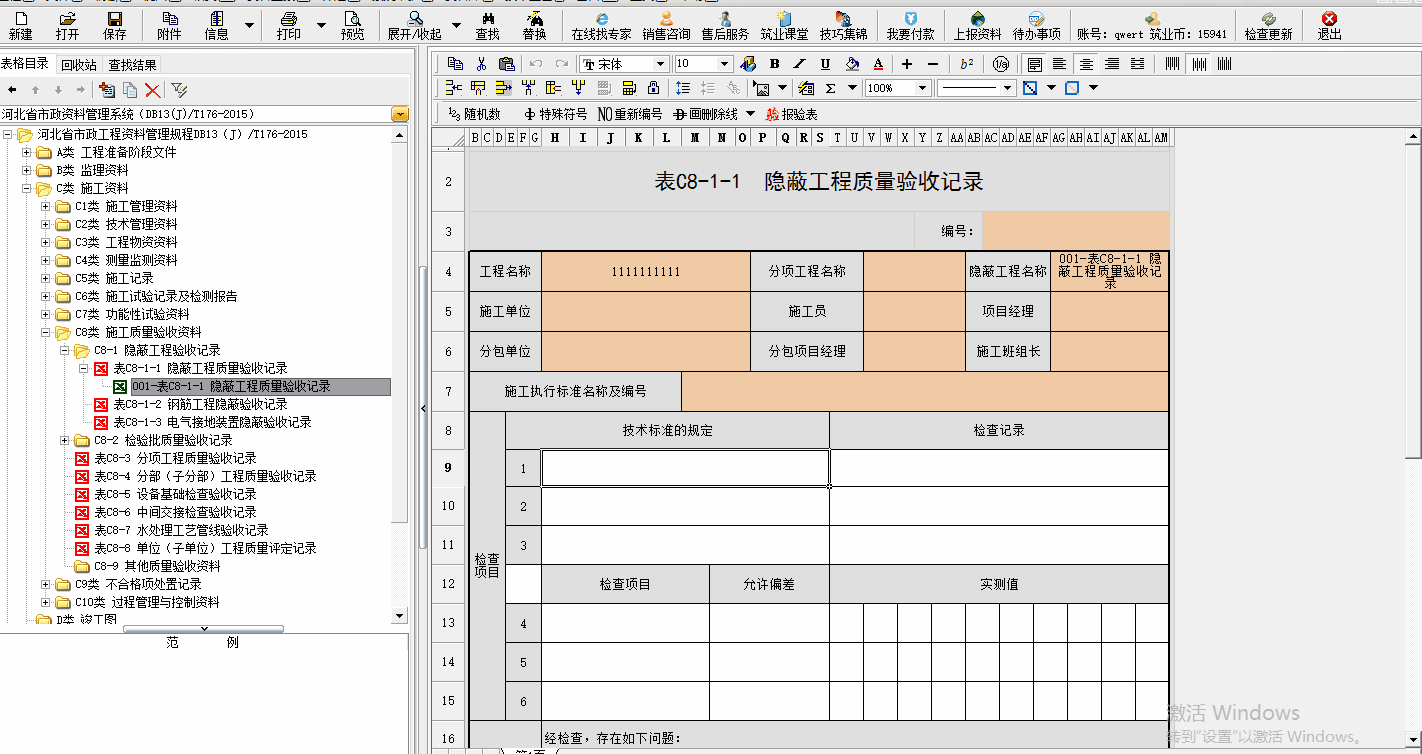Click the red-underlined A font color icon
Image resolution: width=1422 pixels, height=754 pixels.
coord(878,64)
